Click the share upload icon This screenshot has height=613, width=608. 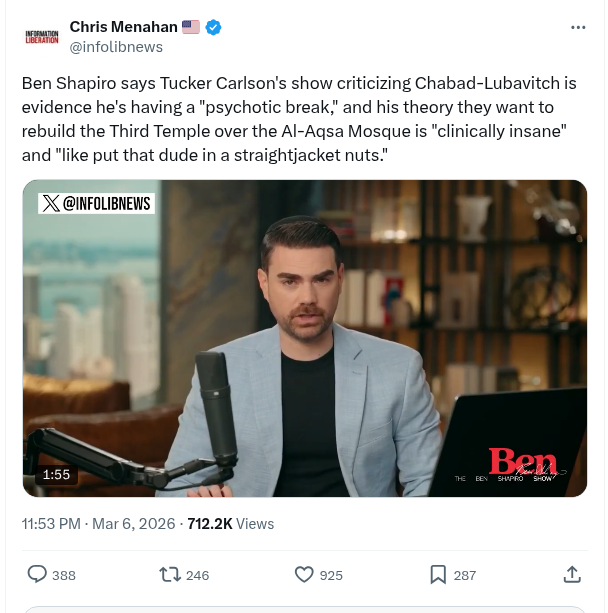point(572,574)
